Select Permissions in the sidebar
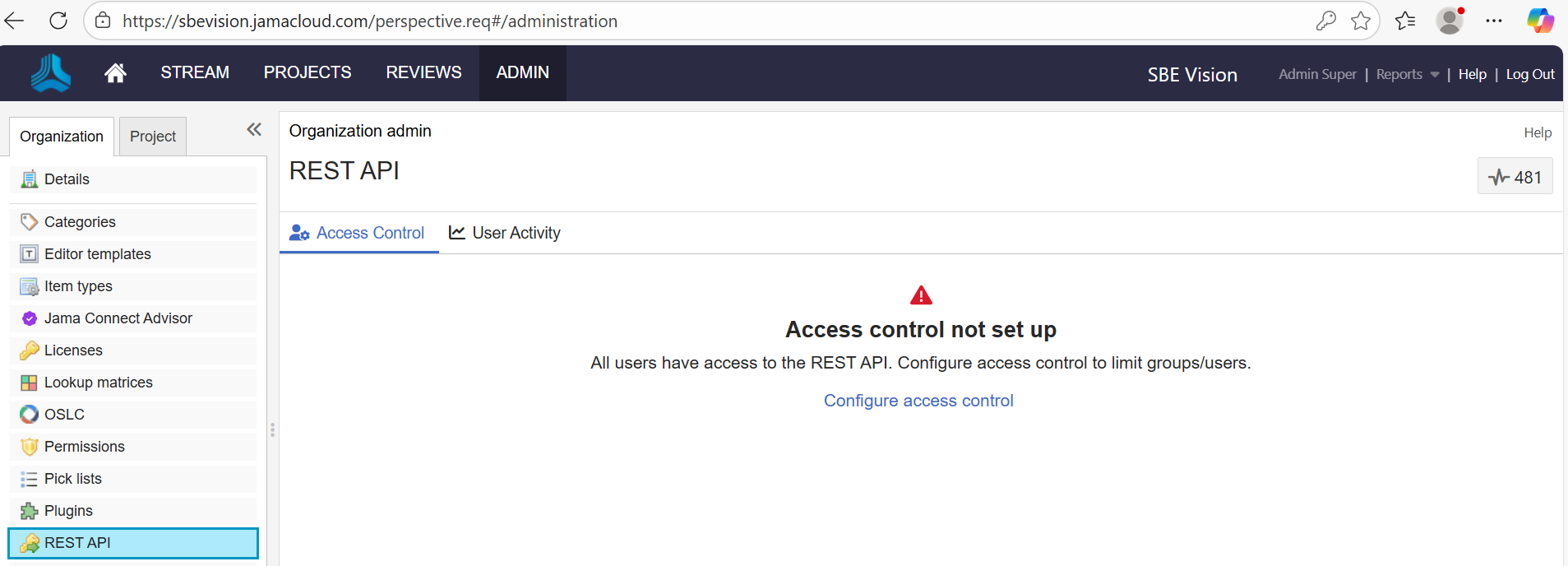Viewport: 1568px width, 566px height. coord(85,447)
